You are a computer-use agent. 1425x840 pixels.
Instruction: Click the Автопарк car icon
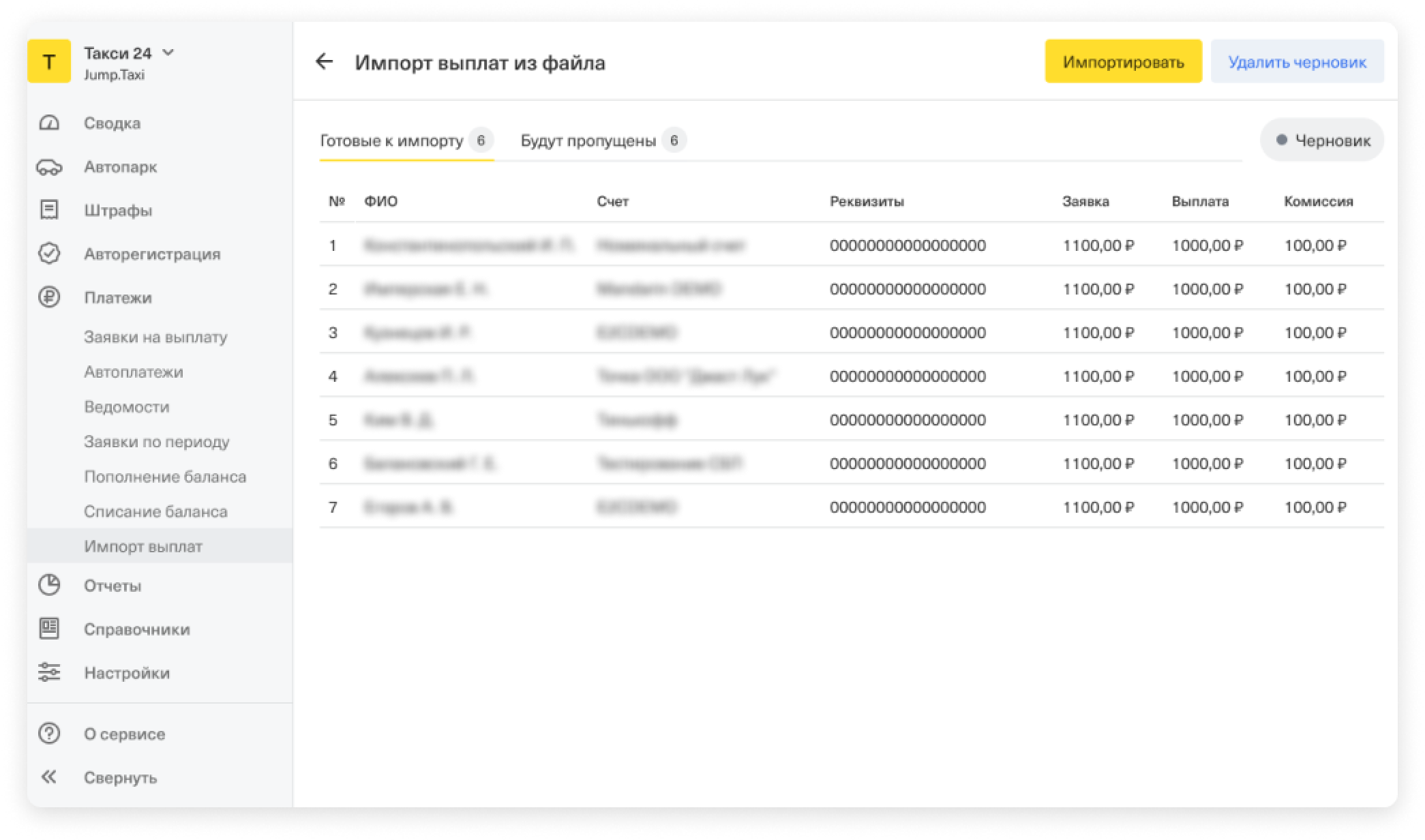[x=49, y=167]
